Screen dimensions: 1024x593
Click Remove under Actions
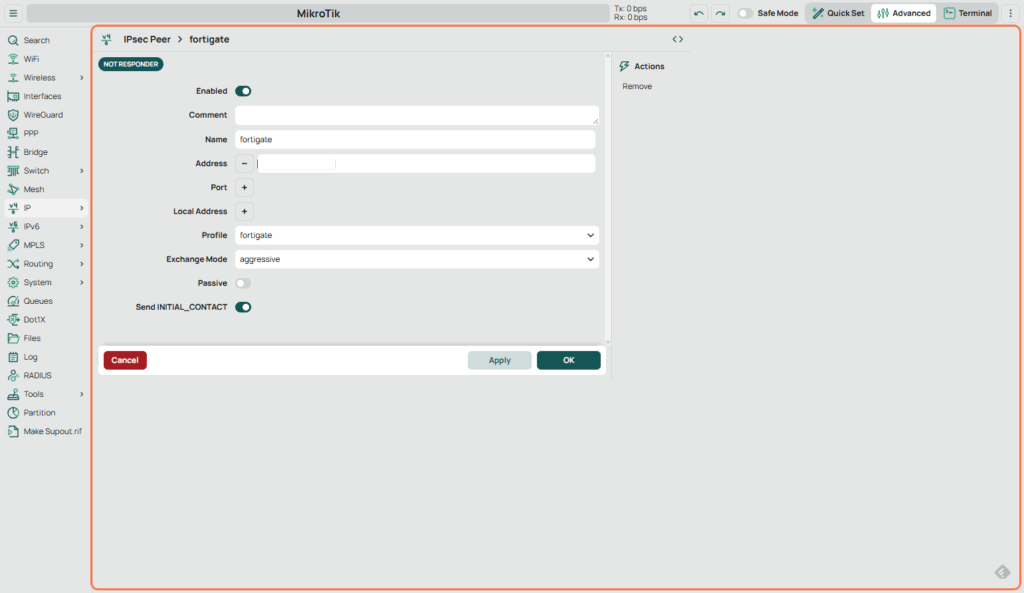(637, 86)
